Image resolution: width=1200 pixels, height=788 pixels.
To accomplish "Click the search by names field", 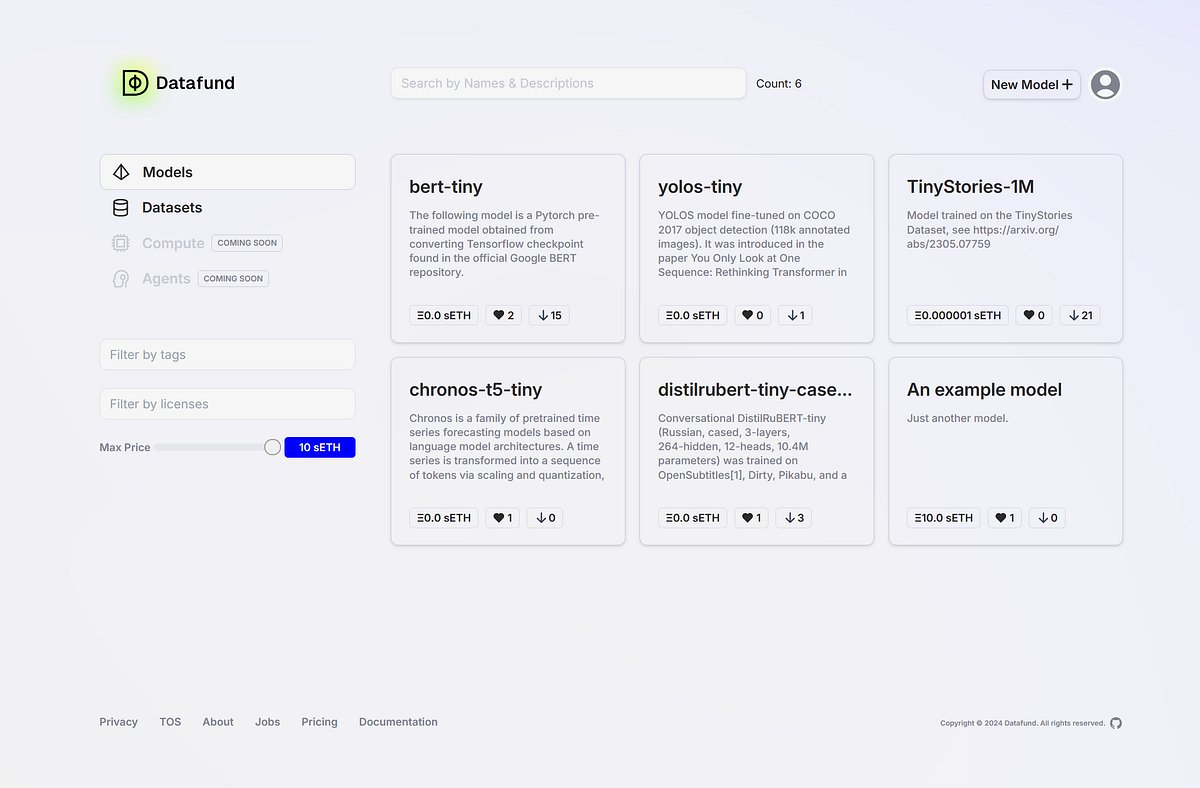I will click(x=567, y=83).
